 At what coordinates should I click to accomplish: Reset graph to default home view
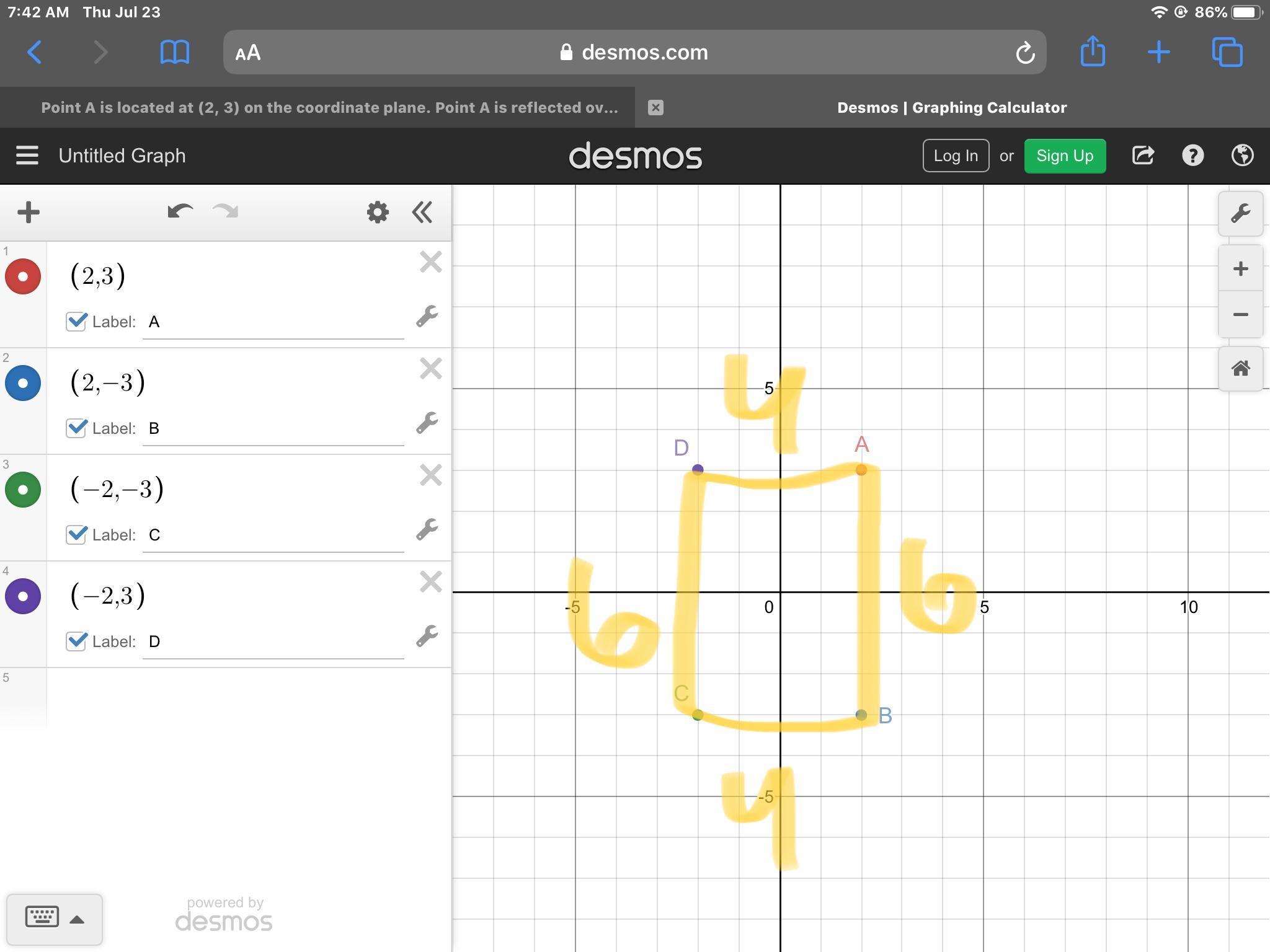coord(1240,369)
